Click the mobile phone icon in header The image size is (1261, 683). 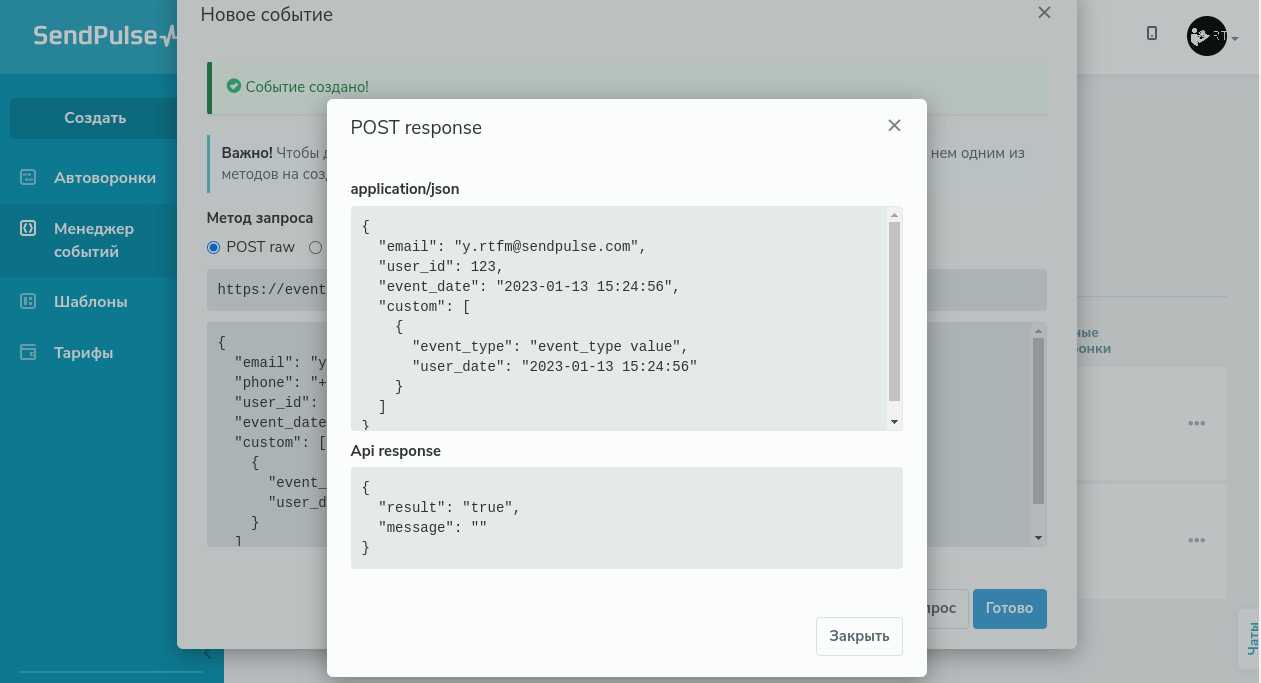tap(1152, 34)
